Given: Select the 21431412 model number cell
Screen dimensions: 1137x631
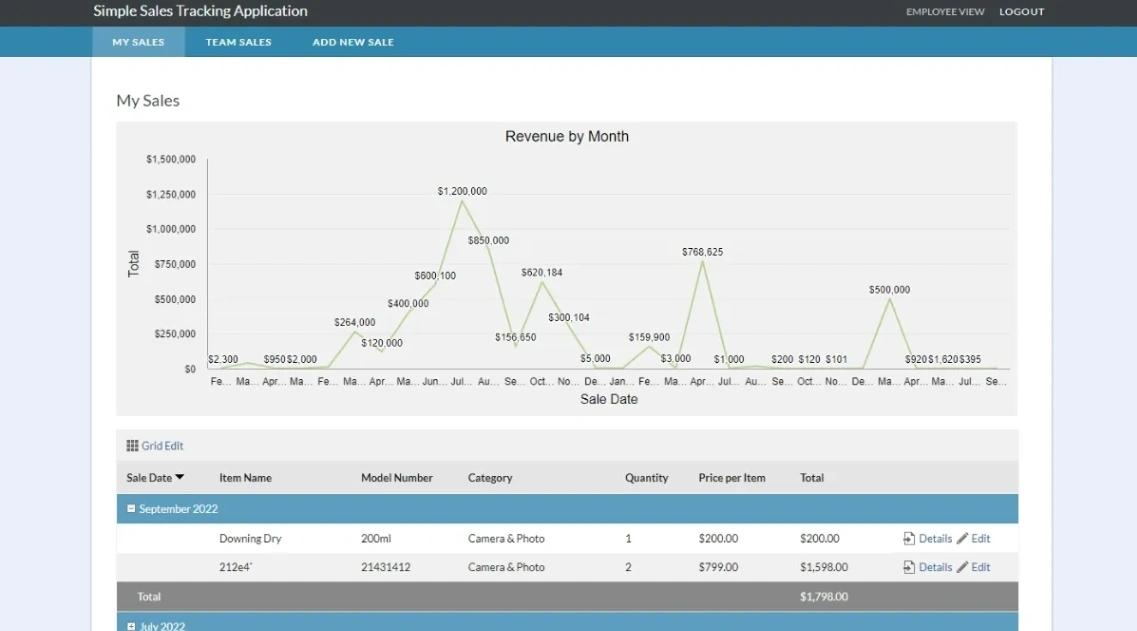Looking at the screenshot, I should pyautogui.click(x=386, y=567).
